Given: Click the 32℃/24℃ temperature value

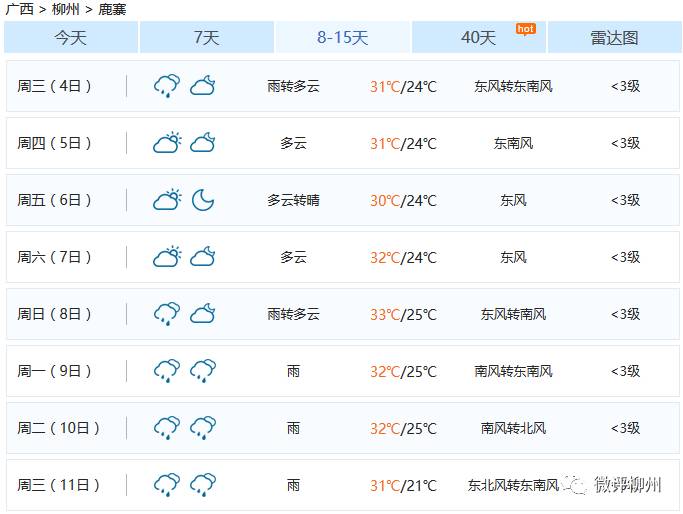Looking at the screenshot, I should [403, 257].
